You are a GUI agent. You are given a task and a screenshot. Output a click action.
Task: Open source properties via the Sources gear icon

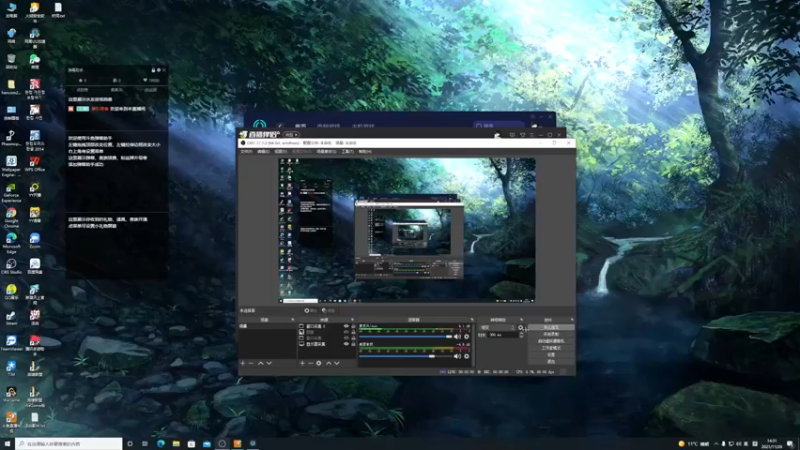click(x=318, y=363)
